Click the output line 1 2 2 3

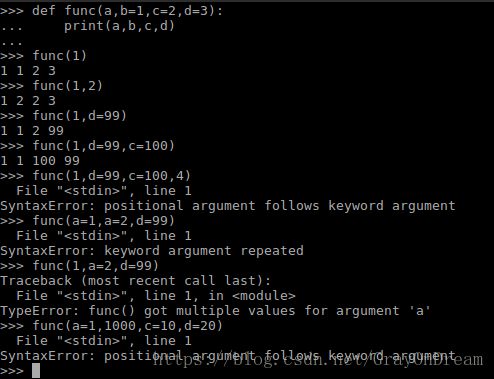click(28, 100)
